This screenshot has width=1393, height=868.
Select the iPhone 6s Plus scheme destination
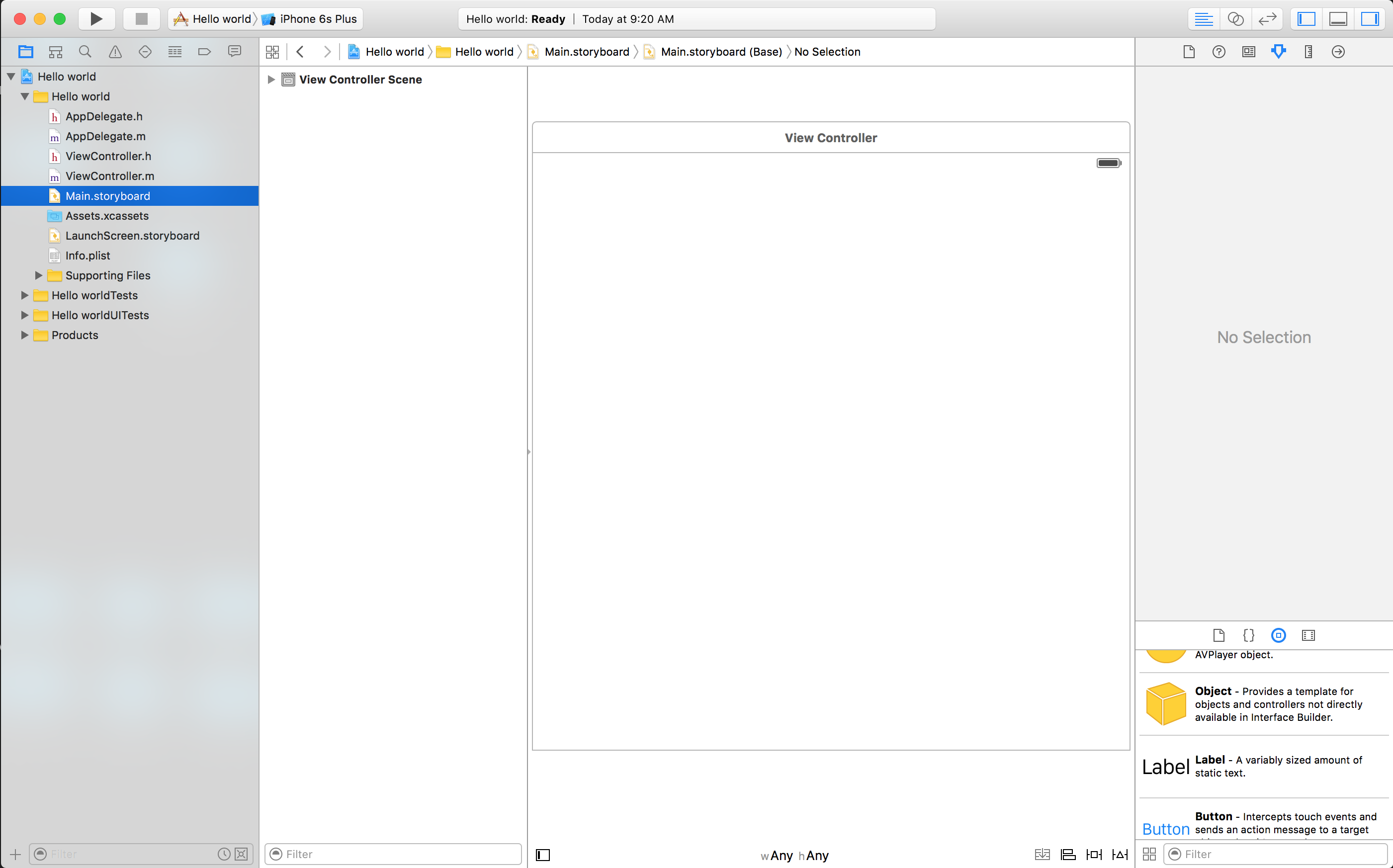click(311, 19)
